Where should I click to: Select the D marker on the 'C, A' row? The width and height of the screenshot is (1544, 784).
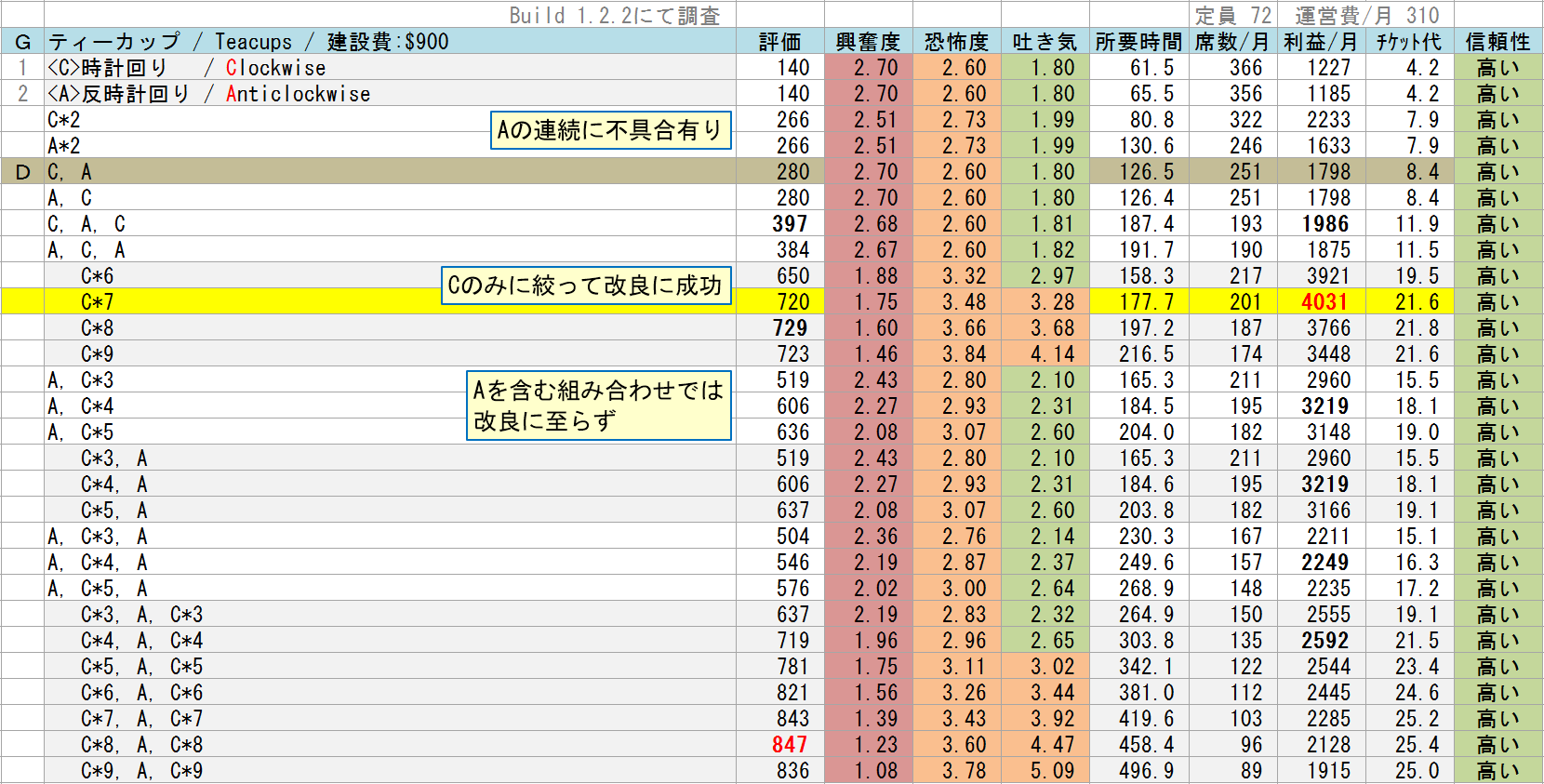tap(22, 172)
